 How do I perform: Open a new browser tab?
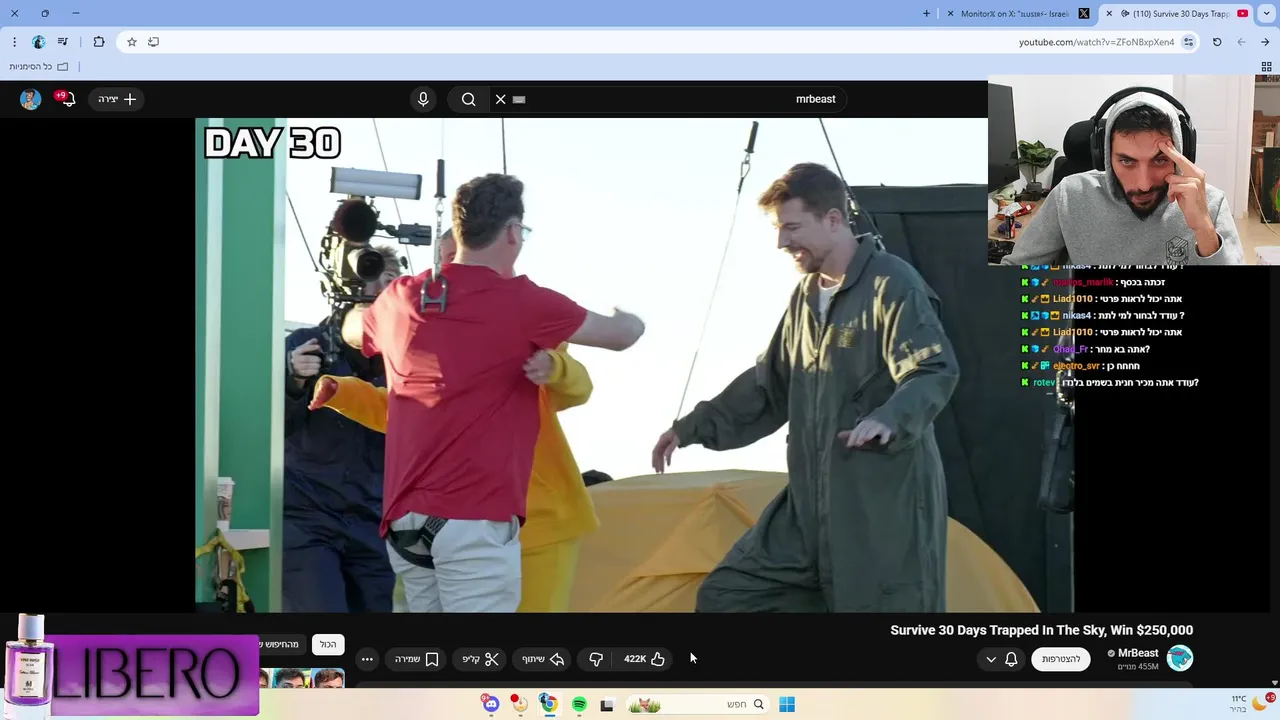[926, 14]
